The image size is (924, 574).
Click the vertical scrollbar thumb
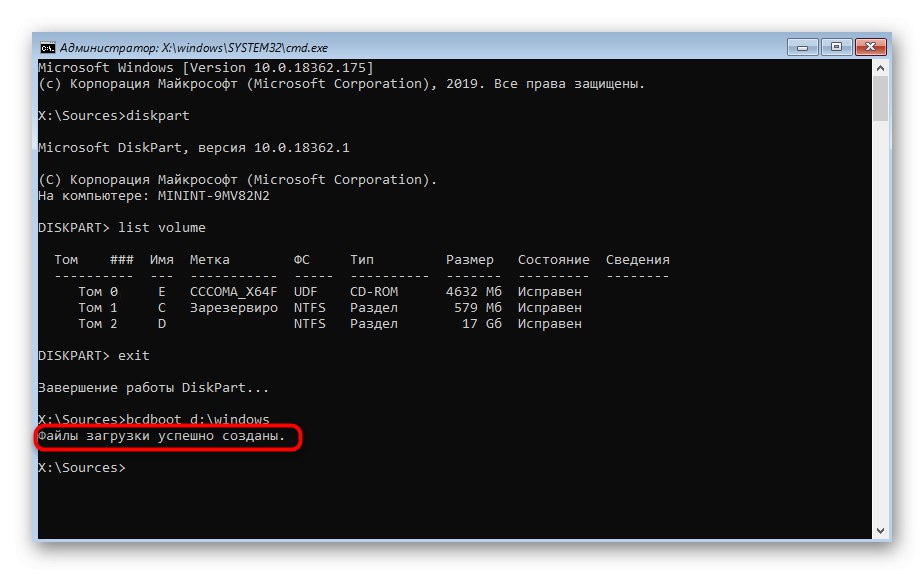click(x=880, y=100)
